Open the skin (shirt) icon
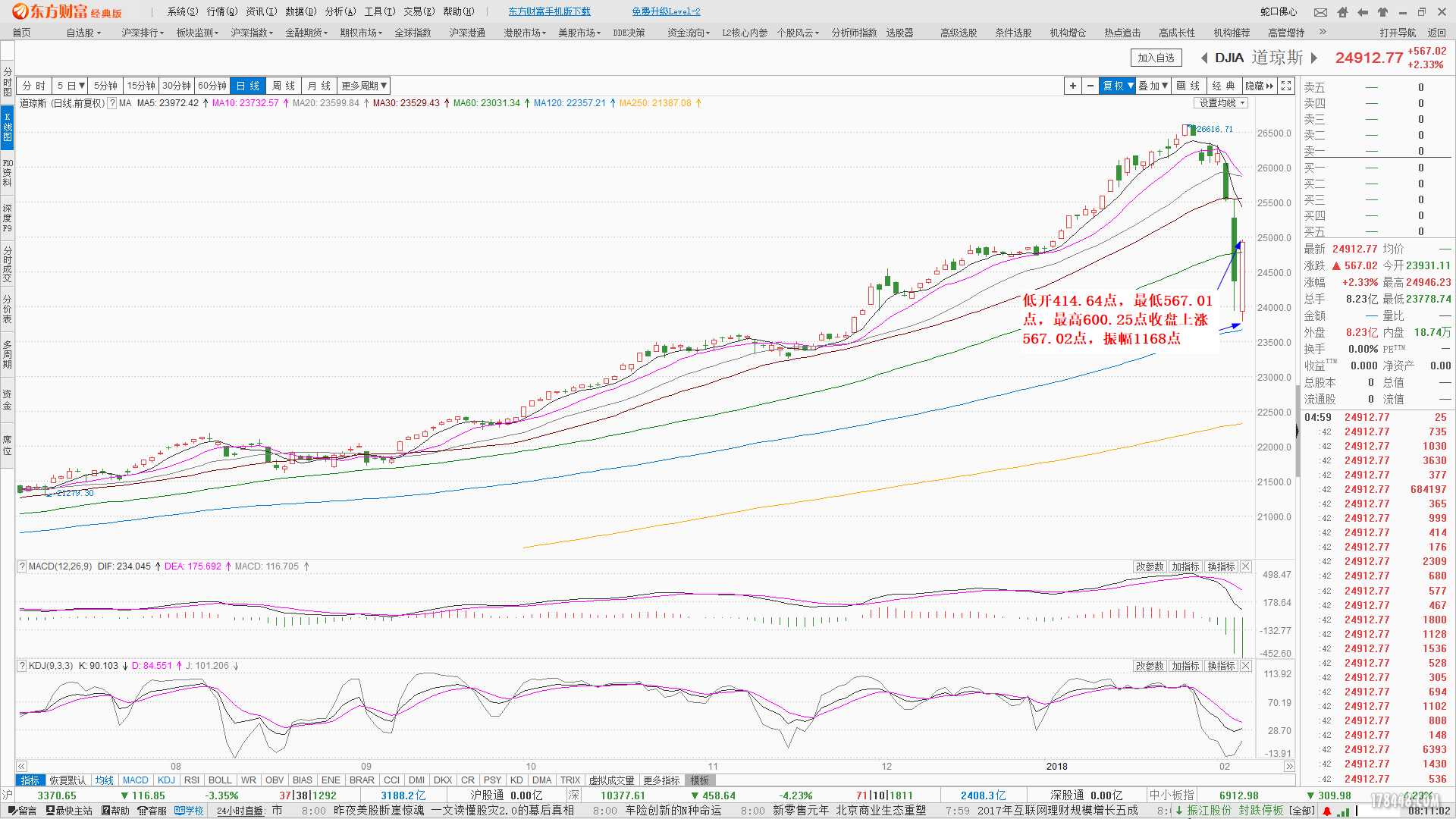Viewport: 1456px width, 819px height. click(x=1382, y=12)
